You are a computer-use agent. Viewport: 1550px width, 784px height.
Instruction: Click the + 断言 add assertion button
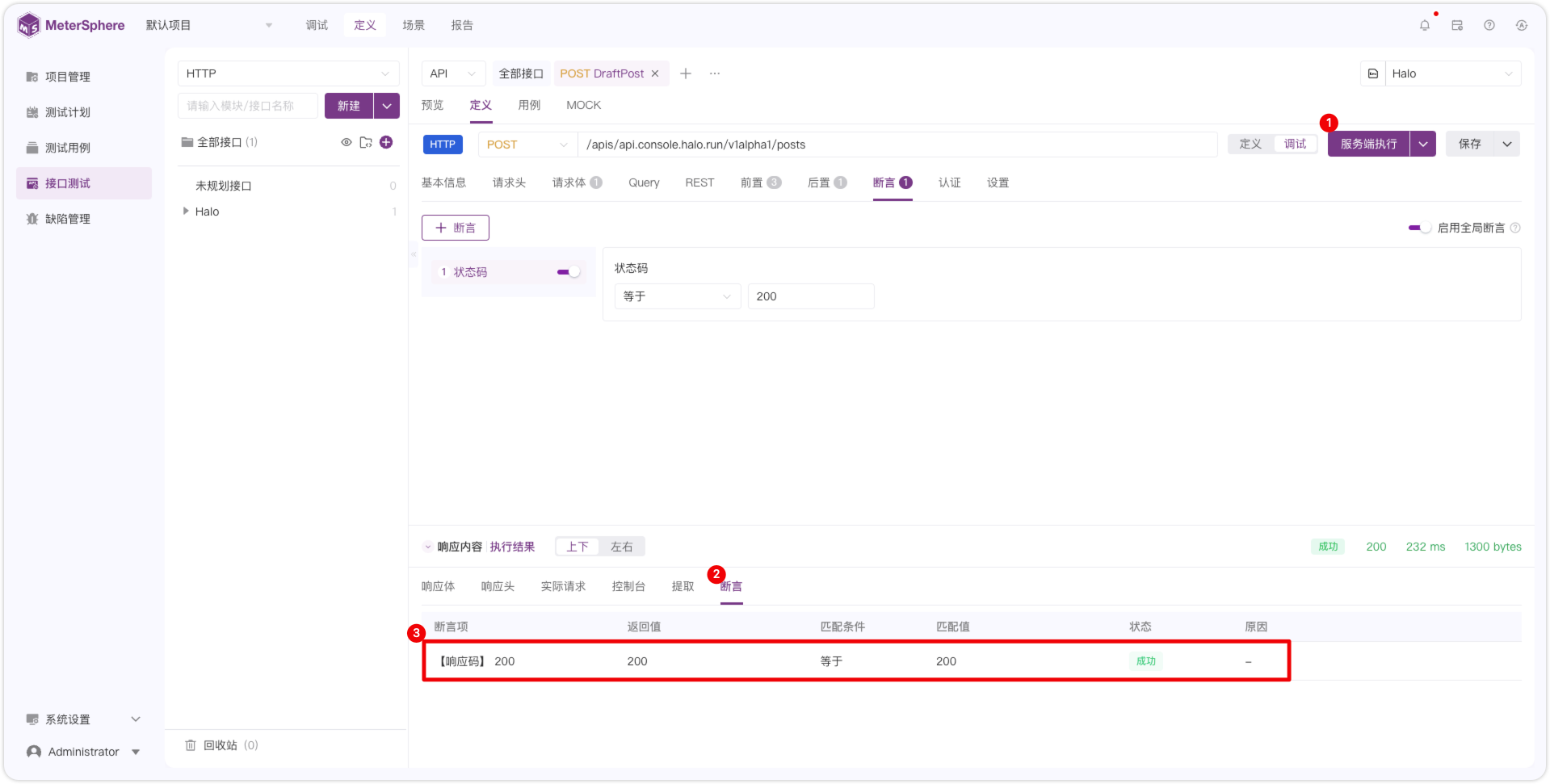click(456, 228)
